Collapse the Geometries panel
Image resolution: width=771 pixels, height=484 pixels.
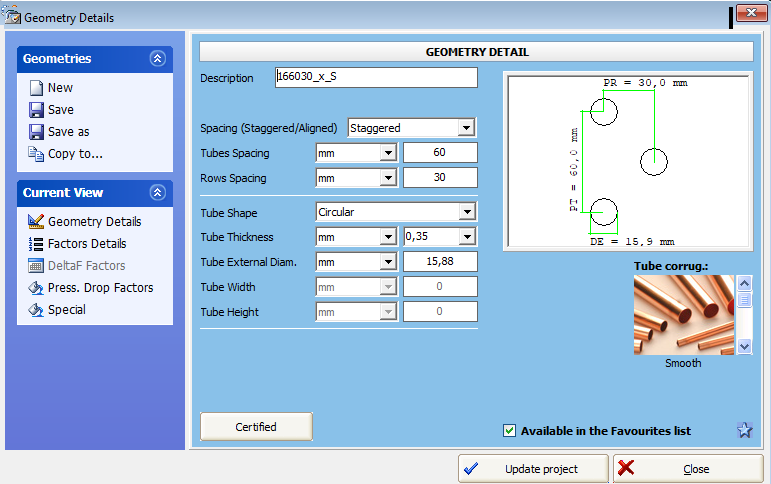157,59
